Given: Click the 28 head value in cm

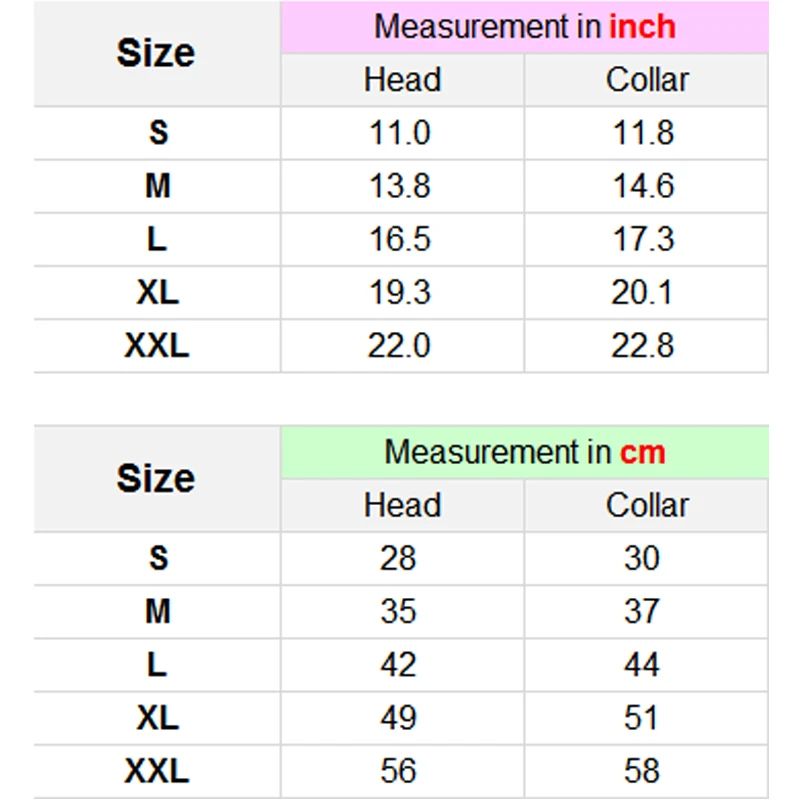Looking at the screenshot, I should (x=398, y=558).
